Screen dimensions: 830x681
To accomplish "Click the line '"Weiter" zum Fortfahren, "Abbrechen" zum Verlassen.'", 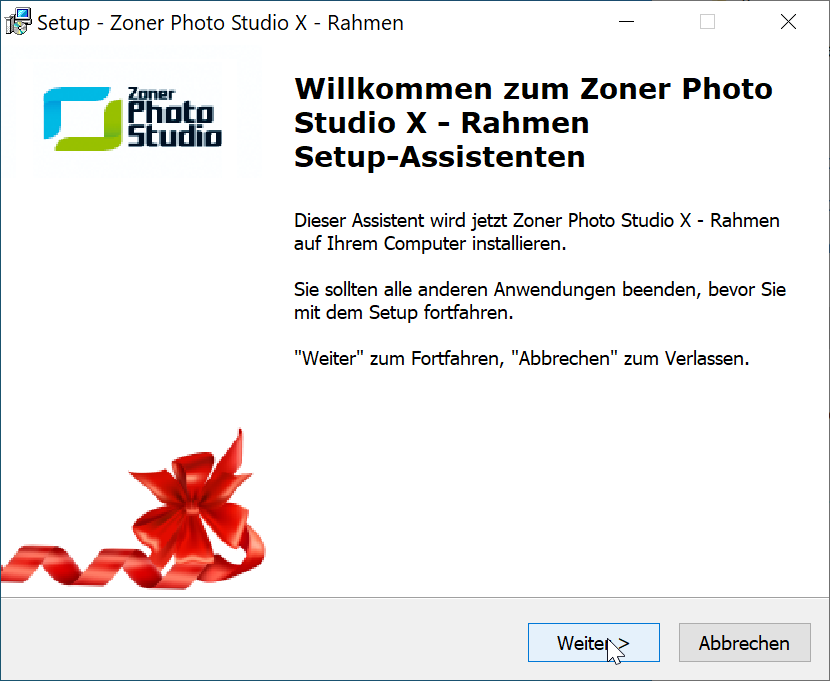I will (x=522, y=358).
